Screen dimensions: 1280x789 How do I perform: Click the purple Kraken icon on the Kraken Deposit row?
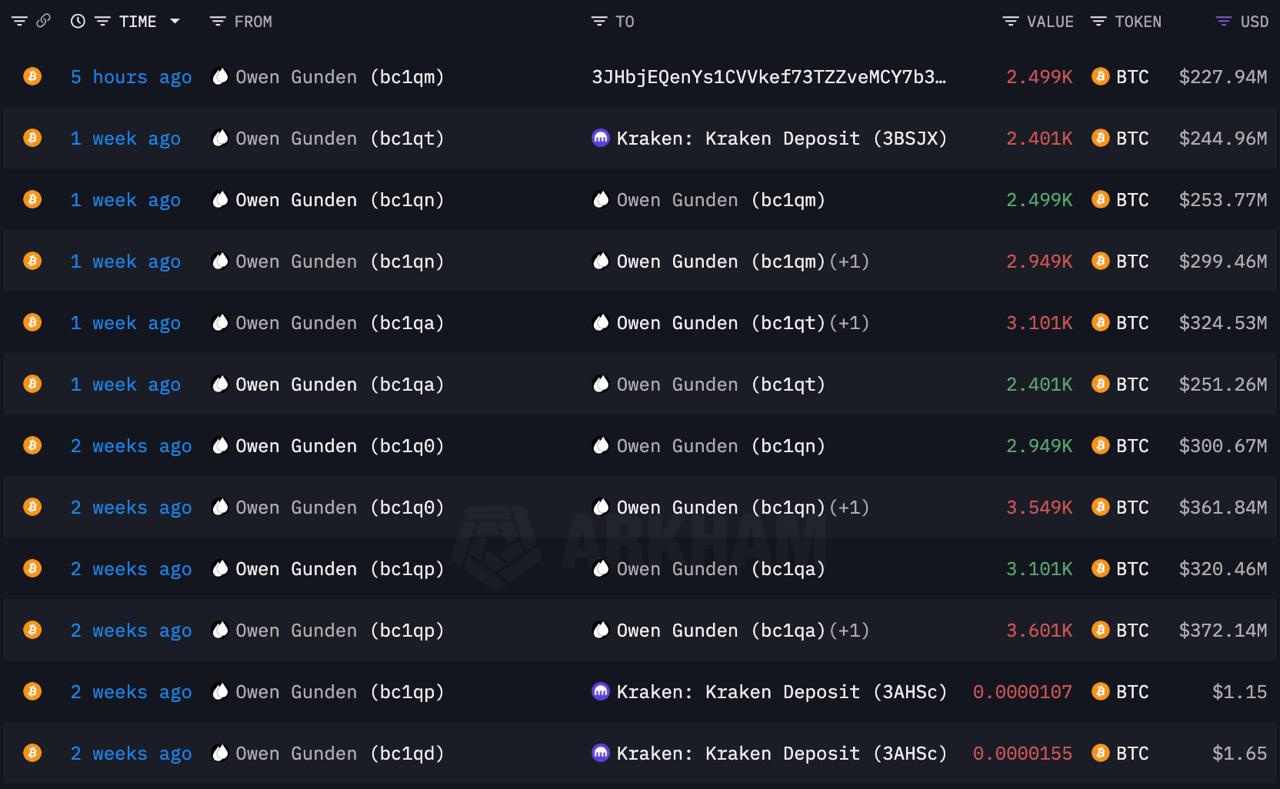(603, 138)
